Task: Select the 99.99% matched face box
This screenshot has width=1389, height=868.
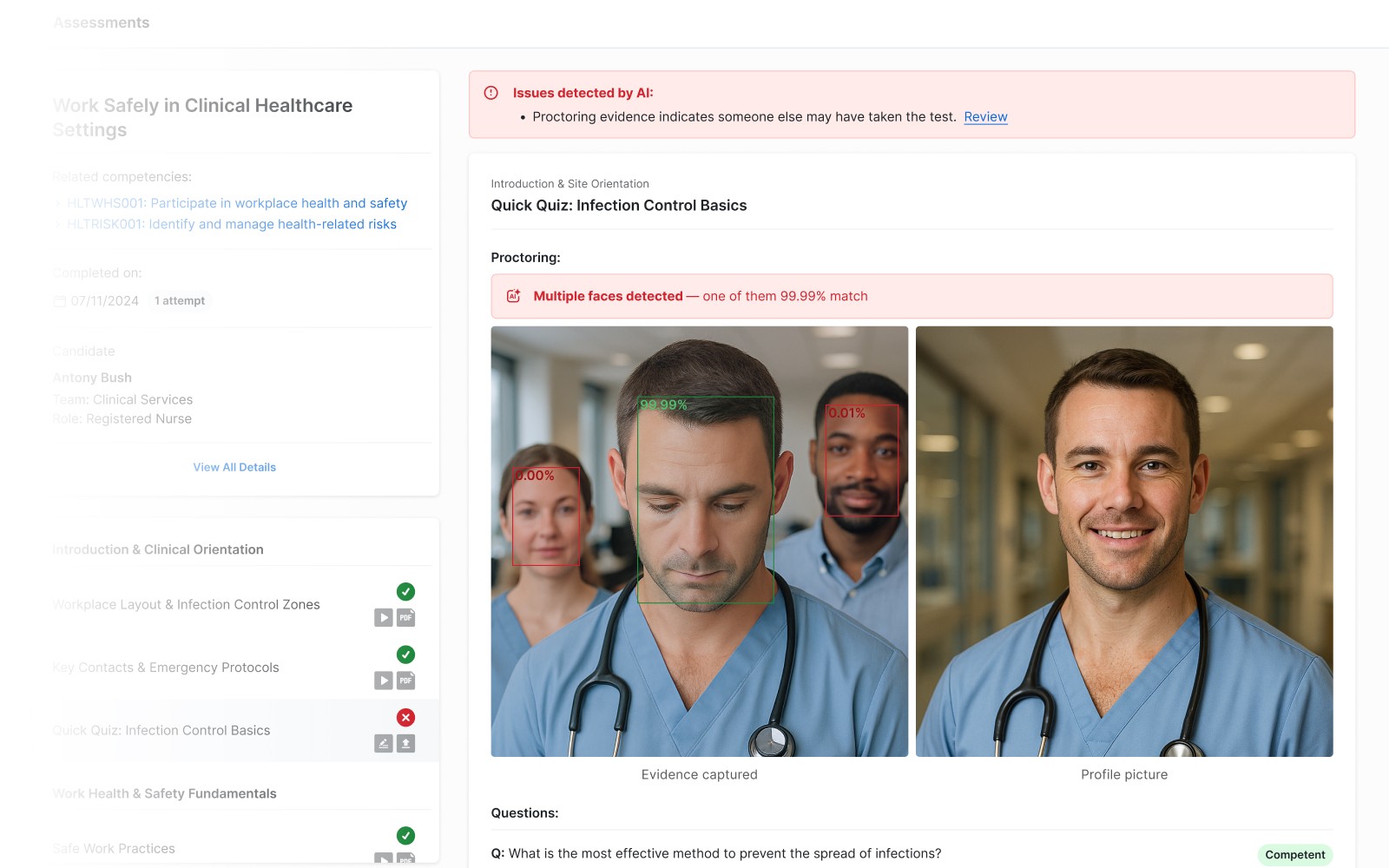Action: pyautogui.click(x=705, y=500)
